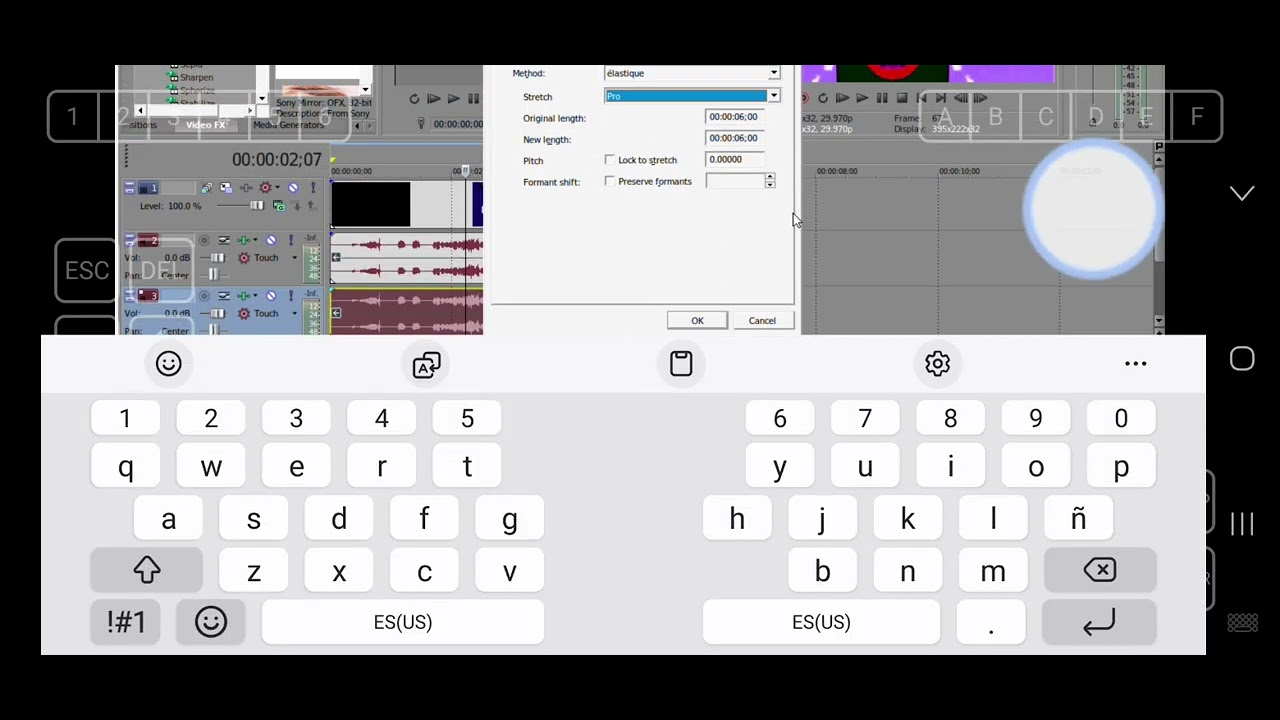
Task: Click trimmer play button
Action: coord(454,98)
